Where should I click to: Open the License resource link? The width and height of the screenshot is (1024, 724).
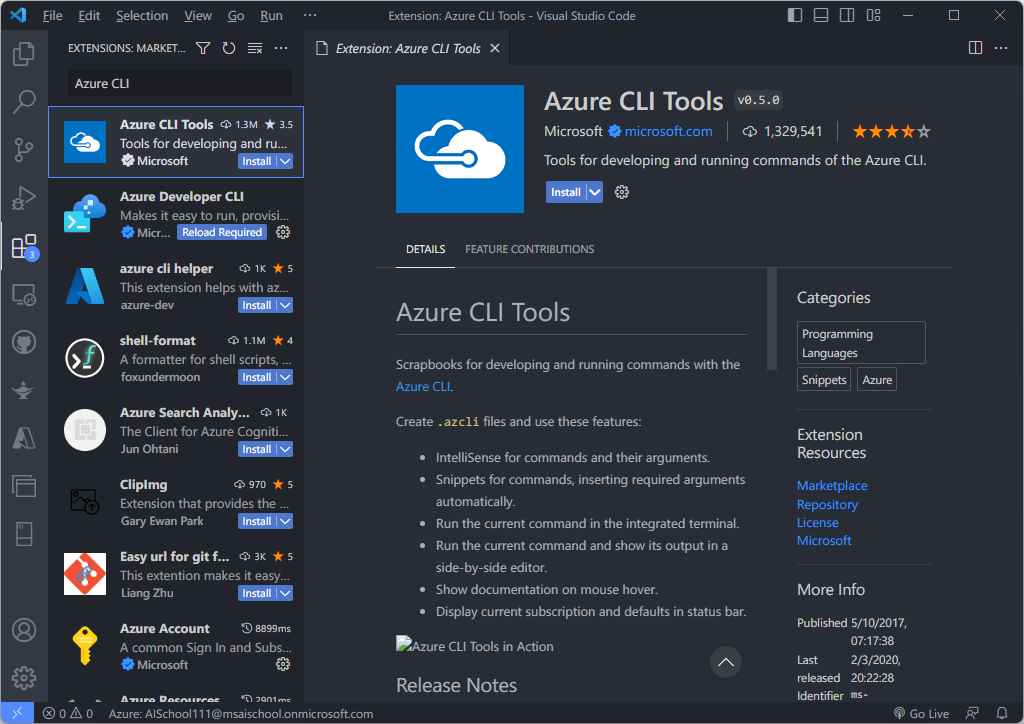pos(818,522)
